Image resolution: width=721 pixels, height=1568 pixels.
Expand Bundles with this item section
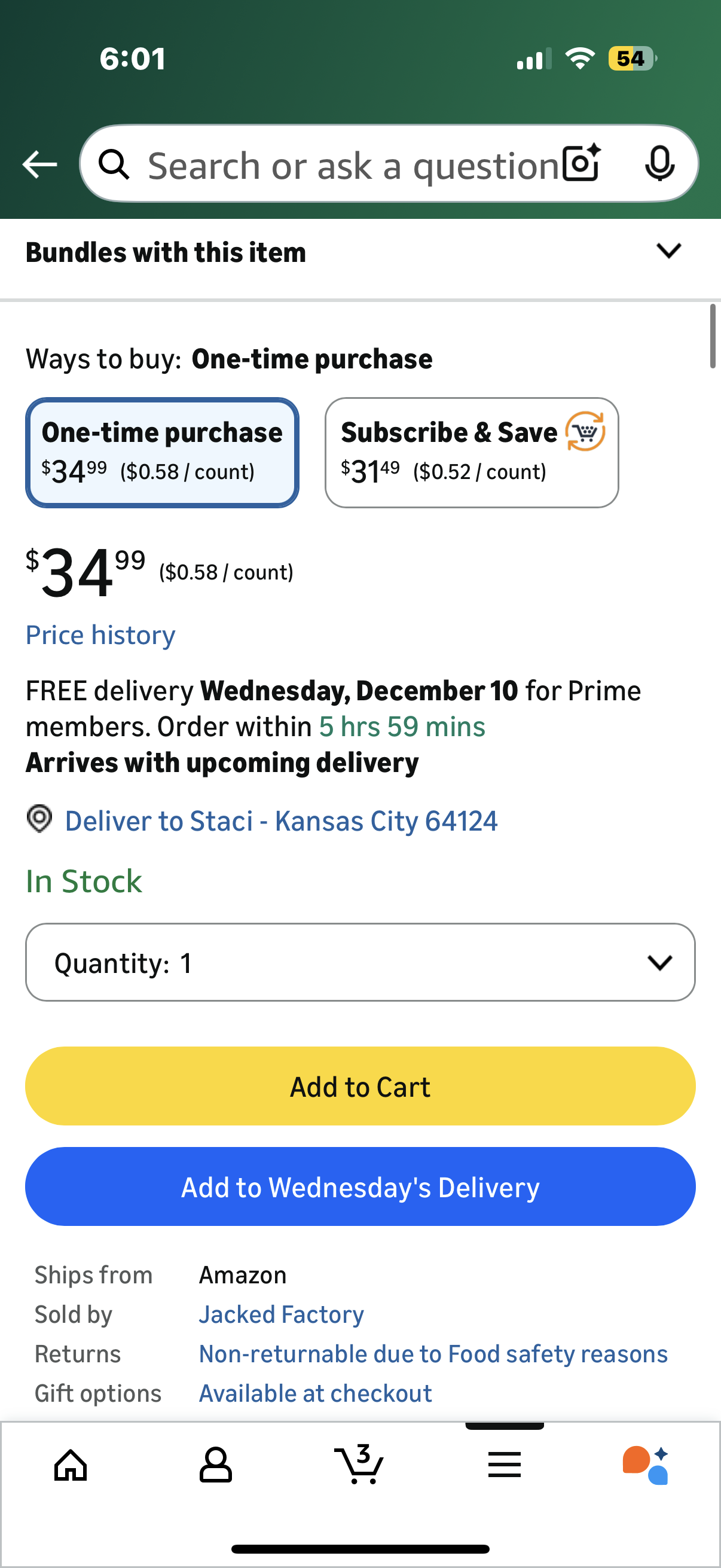(x=668, y=251)
